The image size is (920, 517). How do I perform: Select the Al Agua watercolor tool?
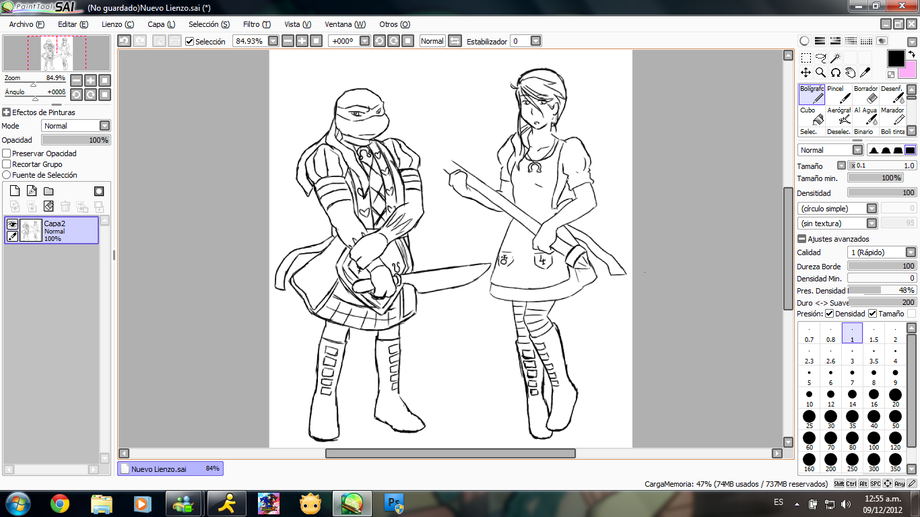pos(865,116)
